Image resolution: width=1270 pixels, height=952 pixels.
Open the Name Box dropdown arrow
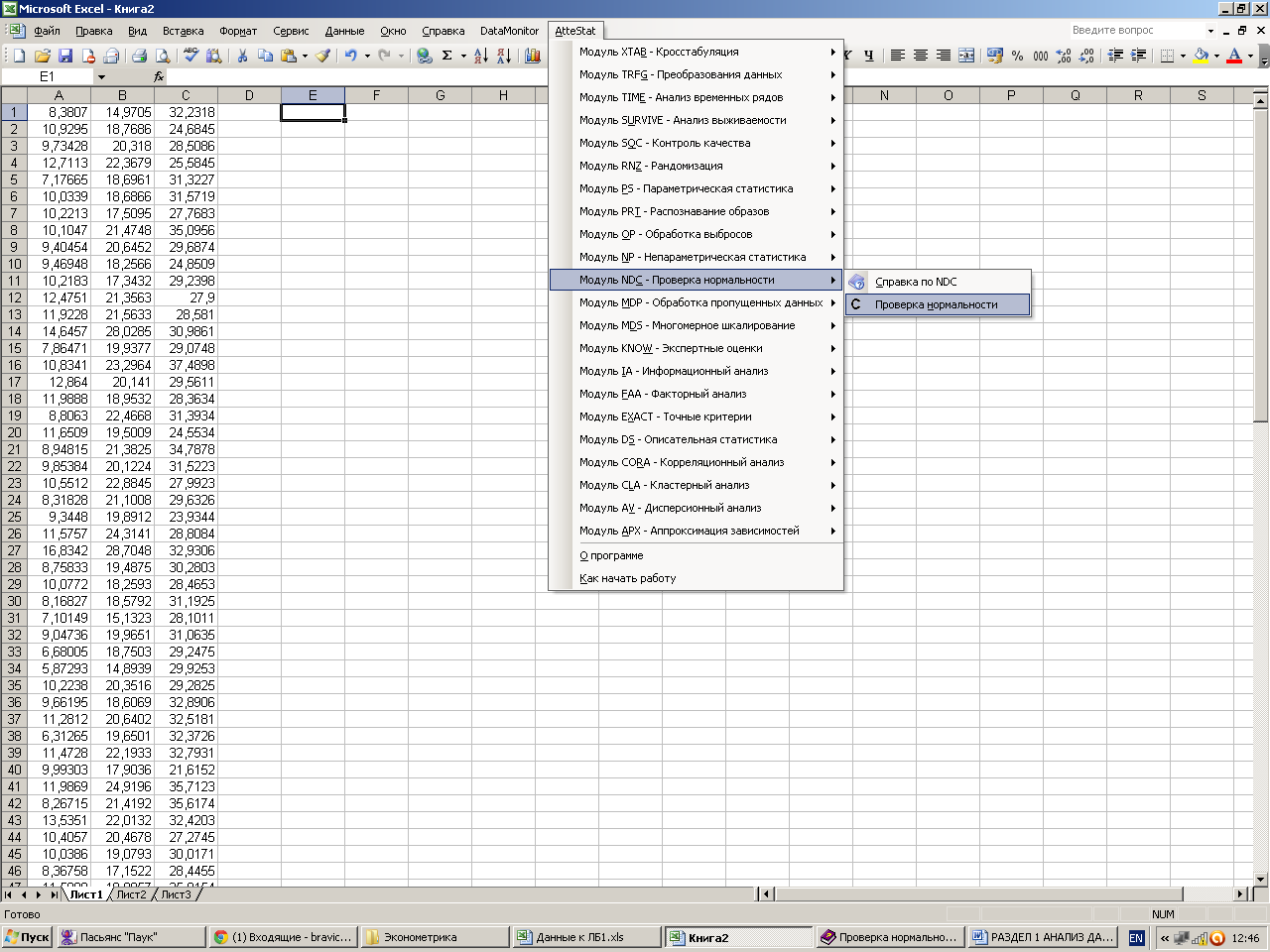click(x=101, y=76)
